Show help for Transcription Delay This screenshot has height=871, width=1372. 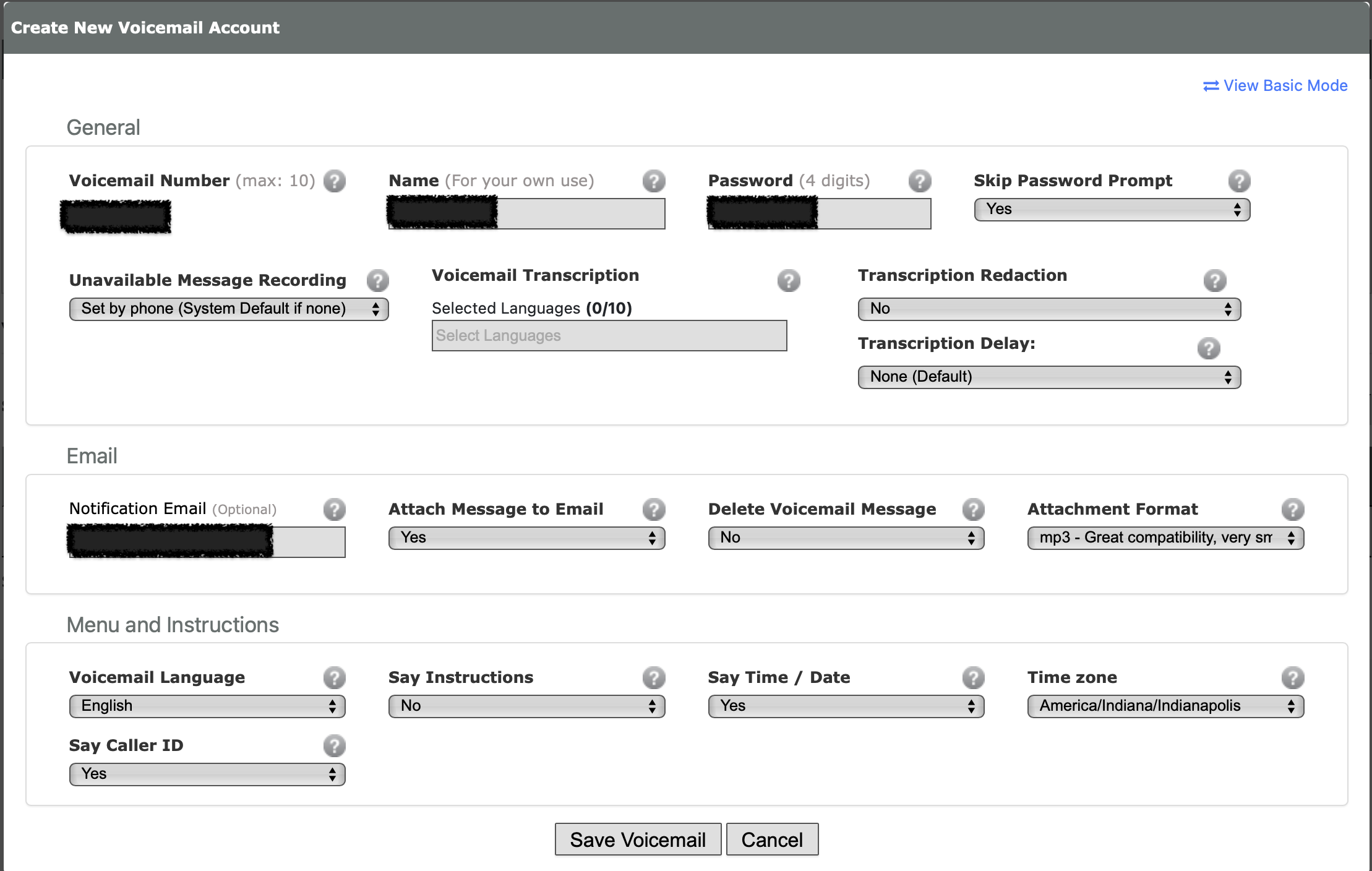pyautogui.click(x=1209, y=349)
